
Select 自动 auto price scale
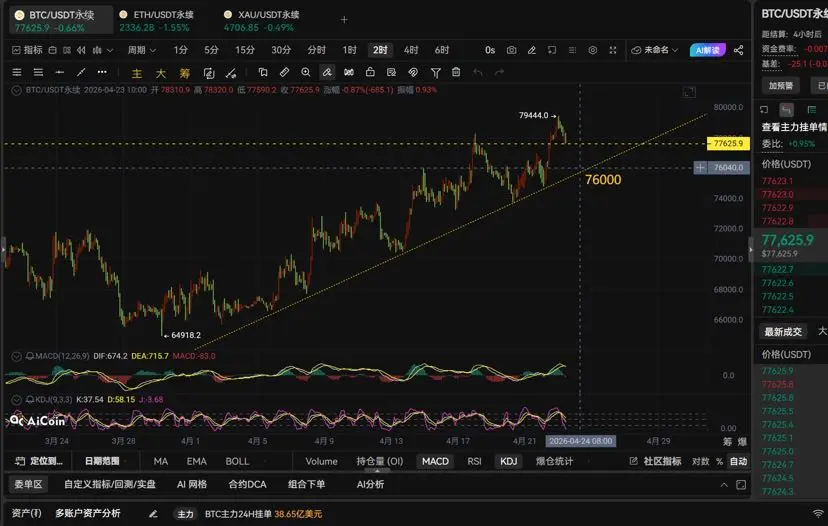click(738, 462)
